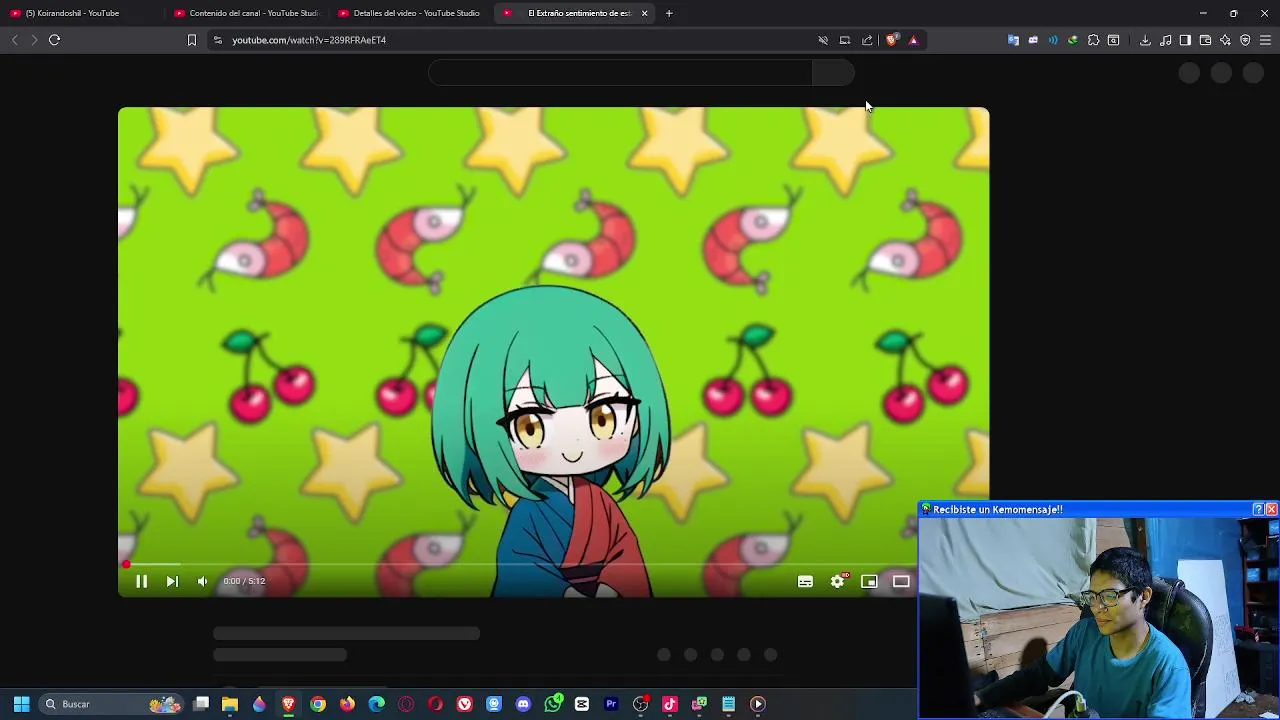1280x720 pixels.
Task: Enable theater mode on the player
Action: point(901,581)
